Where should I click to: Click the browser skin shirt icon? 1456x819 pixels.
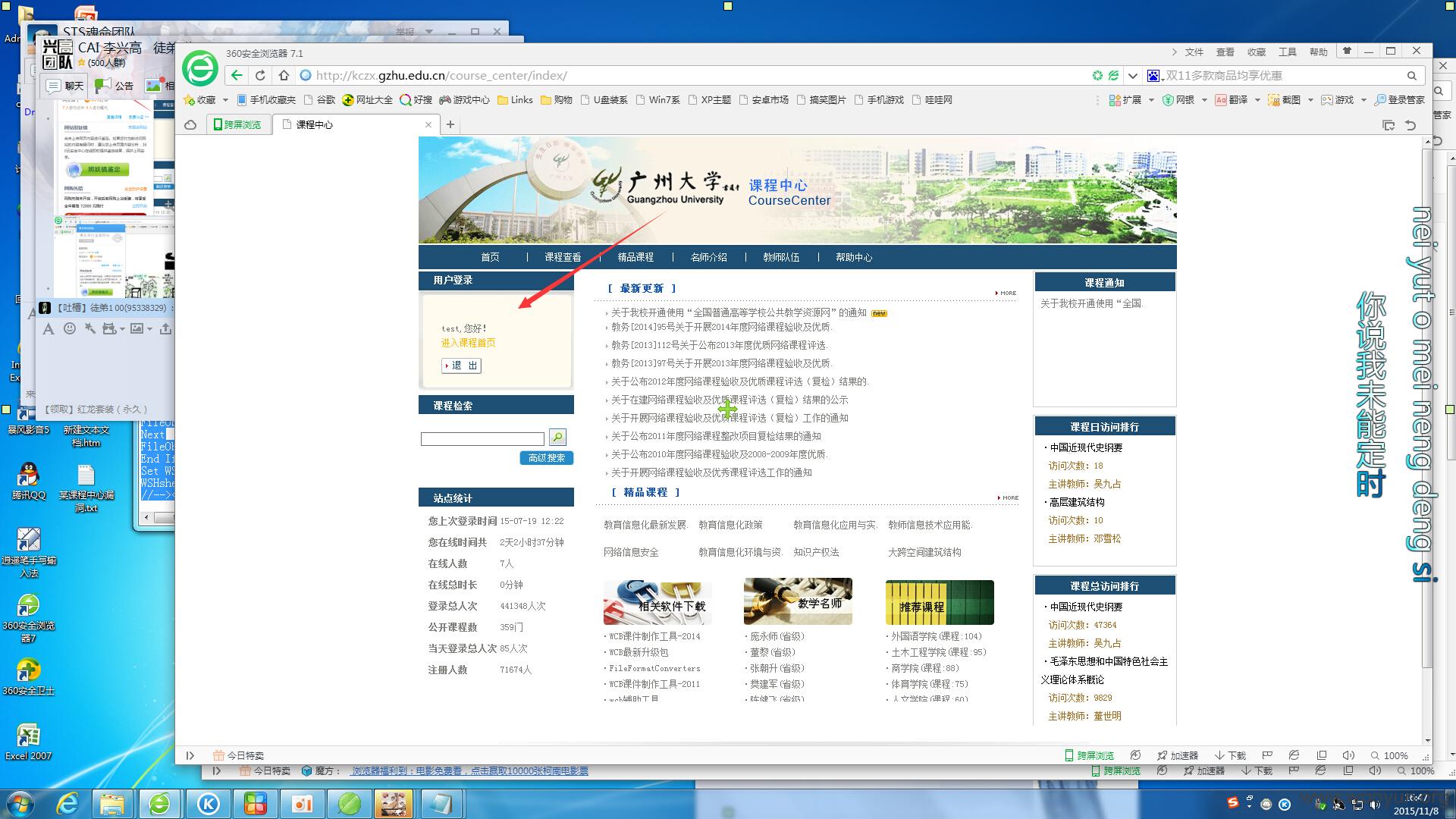point(1347,52)
